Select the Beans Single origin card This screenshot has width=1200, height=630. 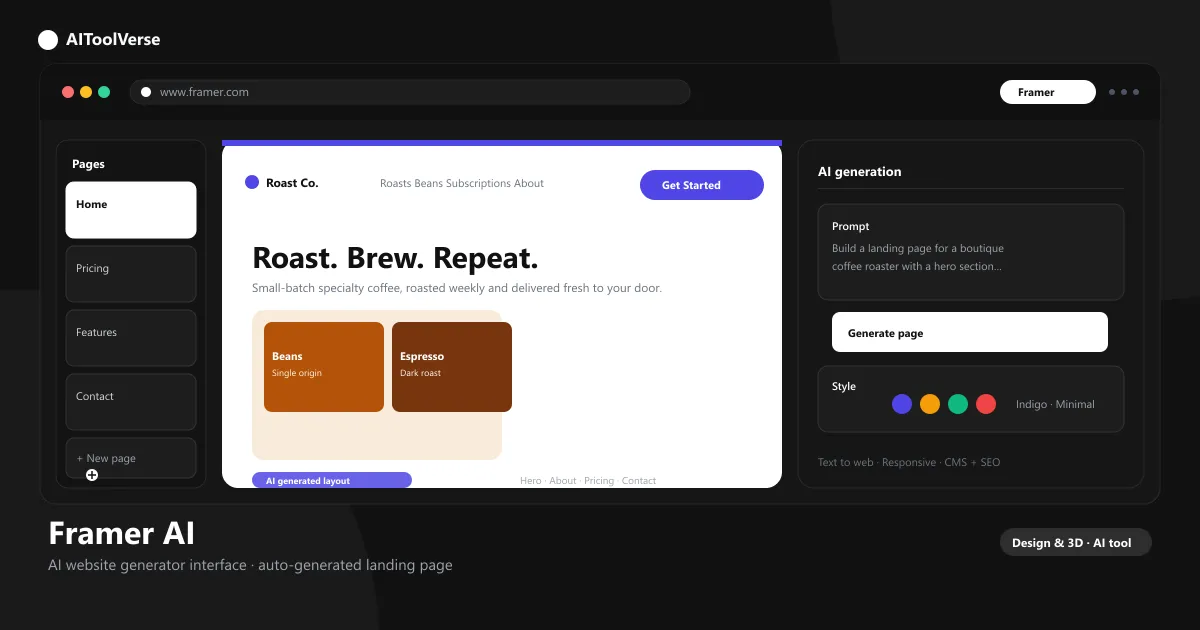(x=324, y=367)
